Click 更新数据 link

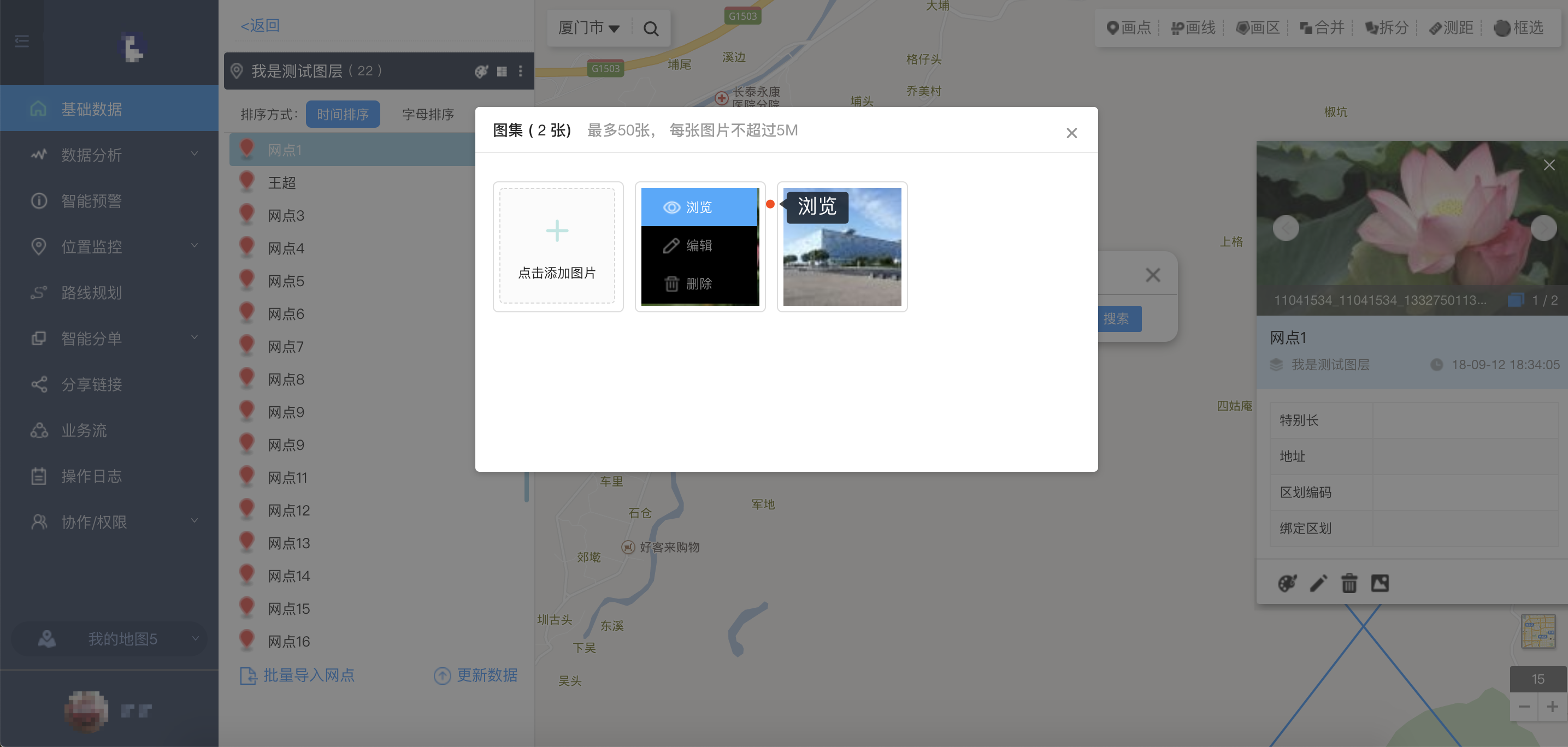[475, 675]
